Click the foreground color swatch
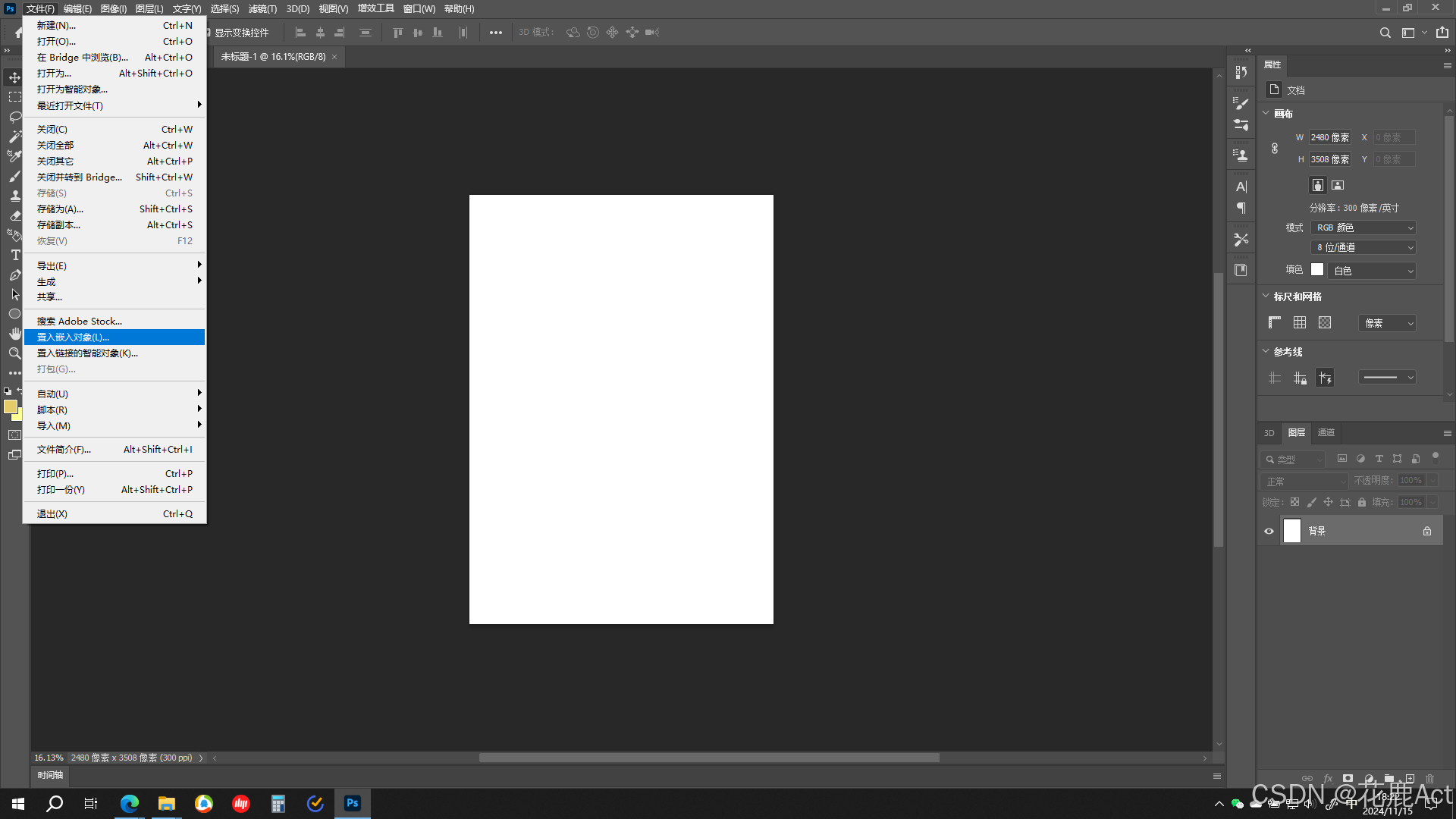The width and height of the screenshot is (1456, 819). 11,406
